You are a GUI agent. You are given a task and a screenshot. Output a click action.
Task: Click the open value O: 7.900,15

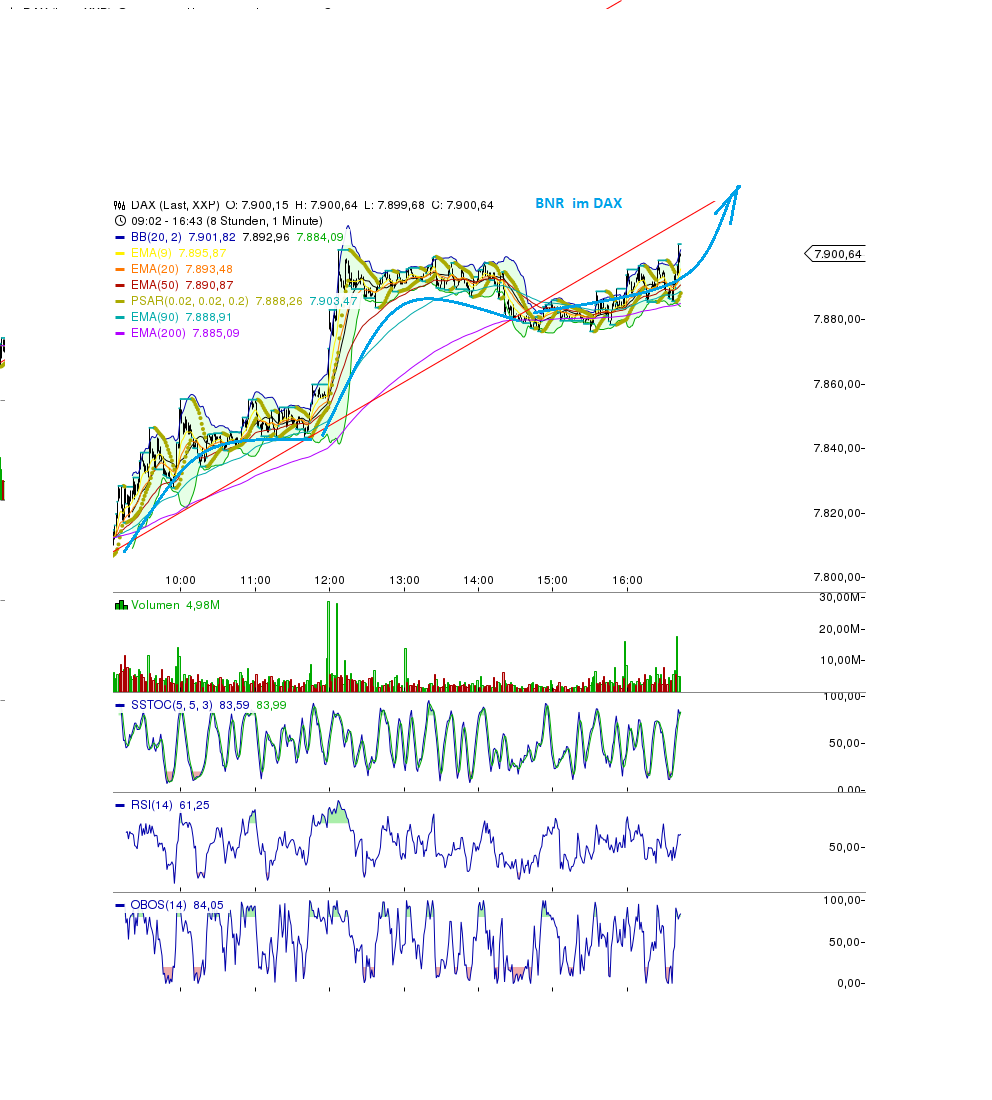(257, 205)
